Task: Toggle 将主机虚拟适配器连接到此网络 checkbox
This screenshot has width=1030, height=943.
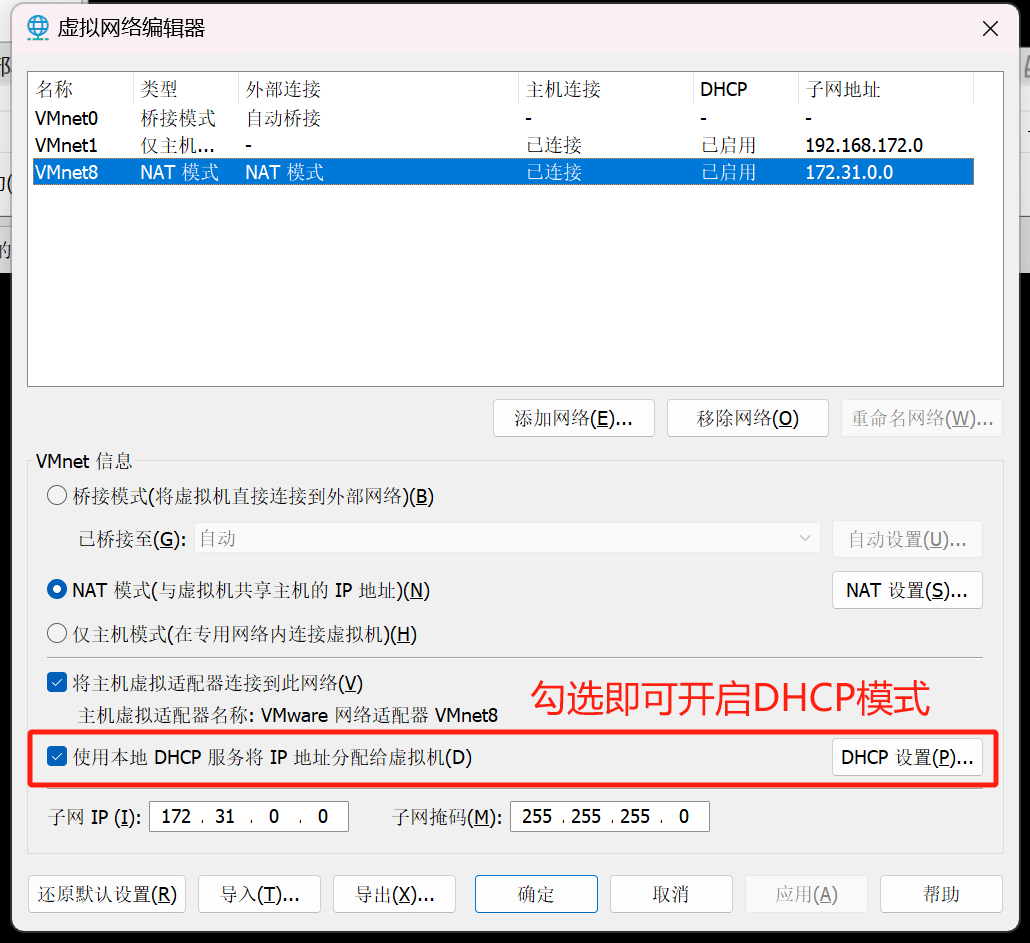Action: 57,682
